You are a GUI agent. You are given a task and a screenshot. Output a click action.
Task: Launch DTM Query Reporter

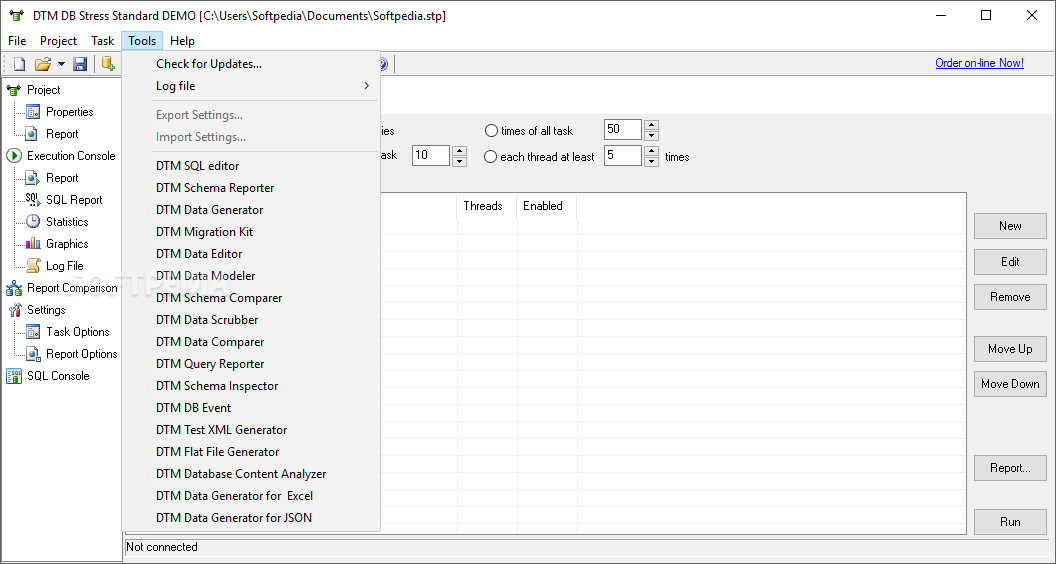[x=251, y=364]
